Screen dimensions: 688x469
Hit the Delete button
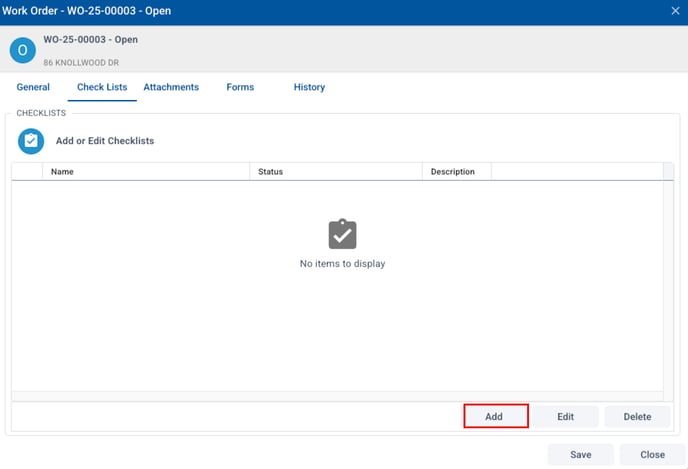637,417
